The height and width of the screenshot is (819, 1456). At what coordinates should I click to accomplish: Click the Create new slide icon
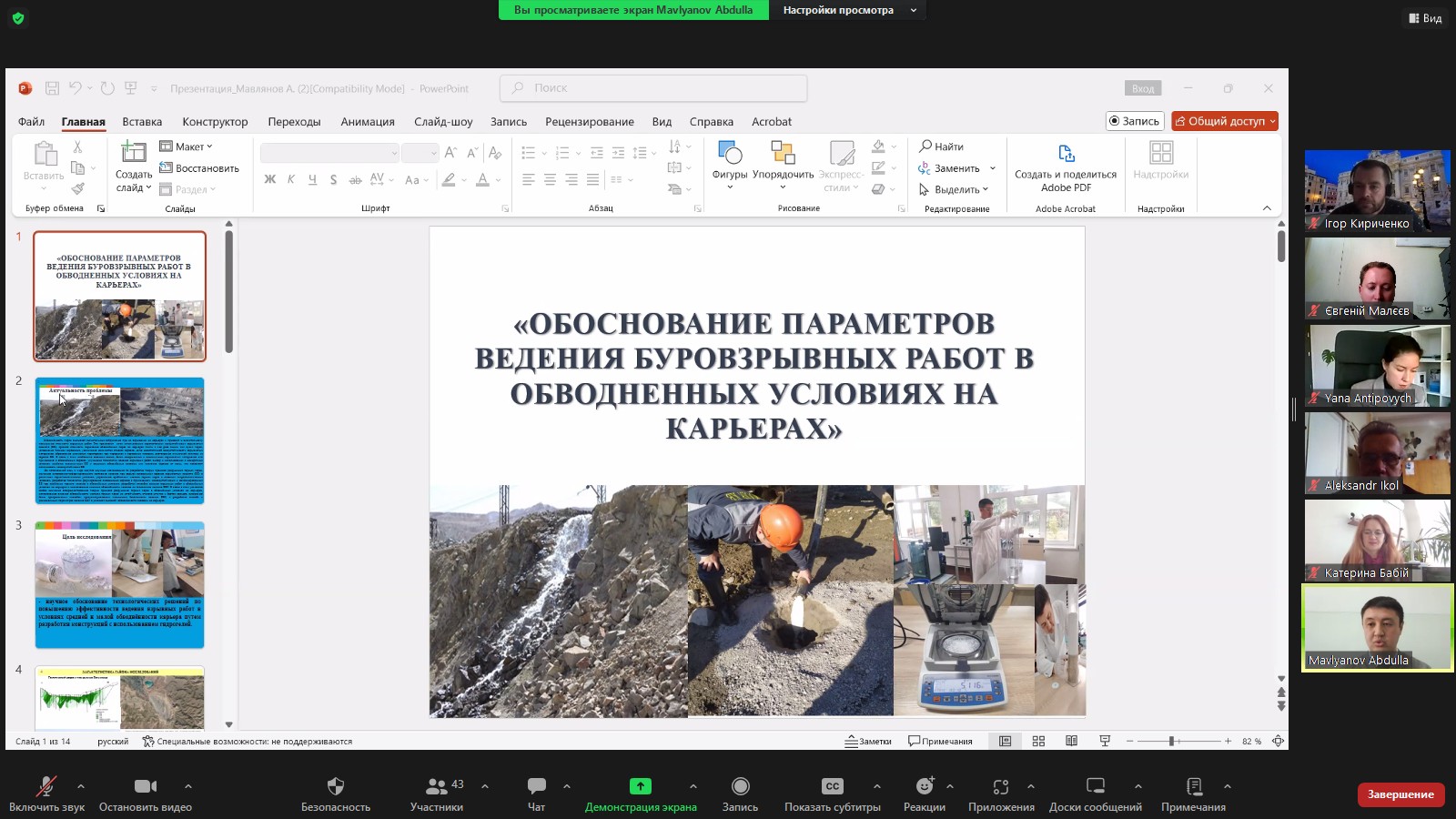click(x=133, y=152)
